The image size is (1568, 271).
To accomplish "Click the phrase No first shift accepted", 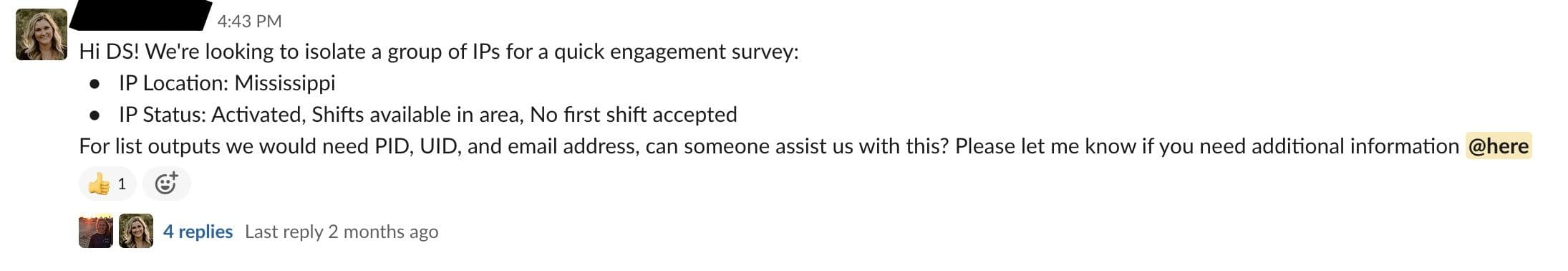I will [634, 115].
